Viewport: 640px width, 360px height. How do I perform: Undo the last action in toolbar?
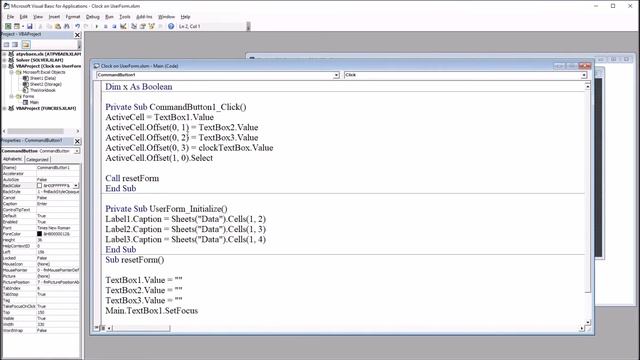78,26
